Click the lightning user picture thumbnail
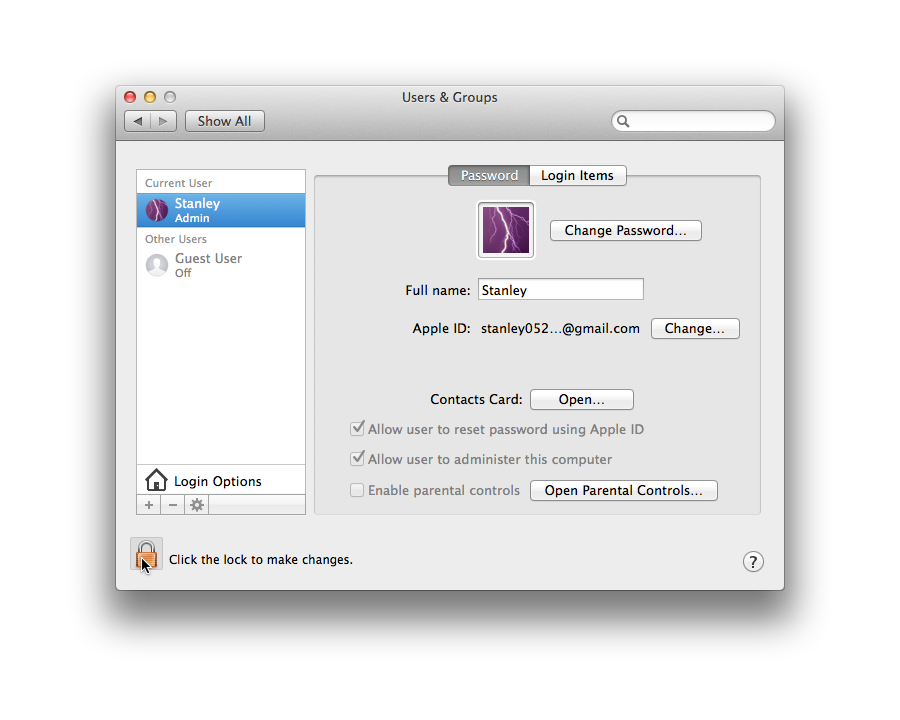Viewport: 900px width, 720px height. point(506,230)
